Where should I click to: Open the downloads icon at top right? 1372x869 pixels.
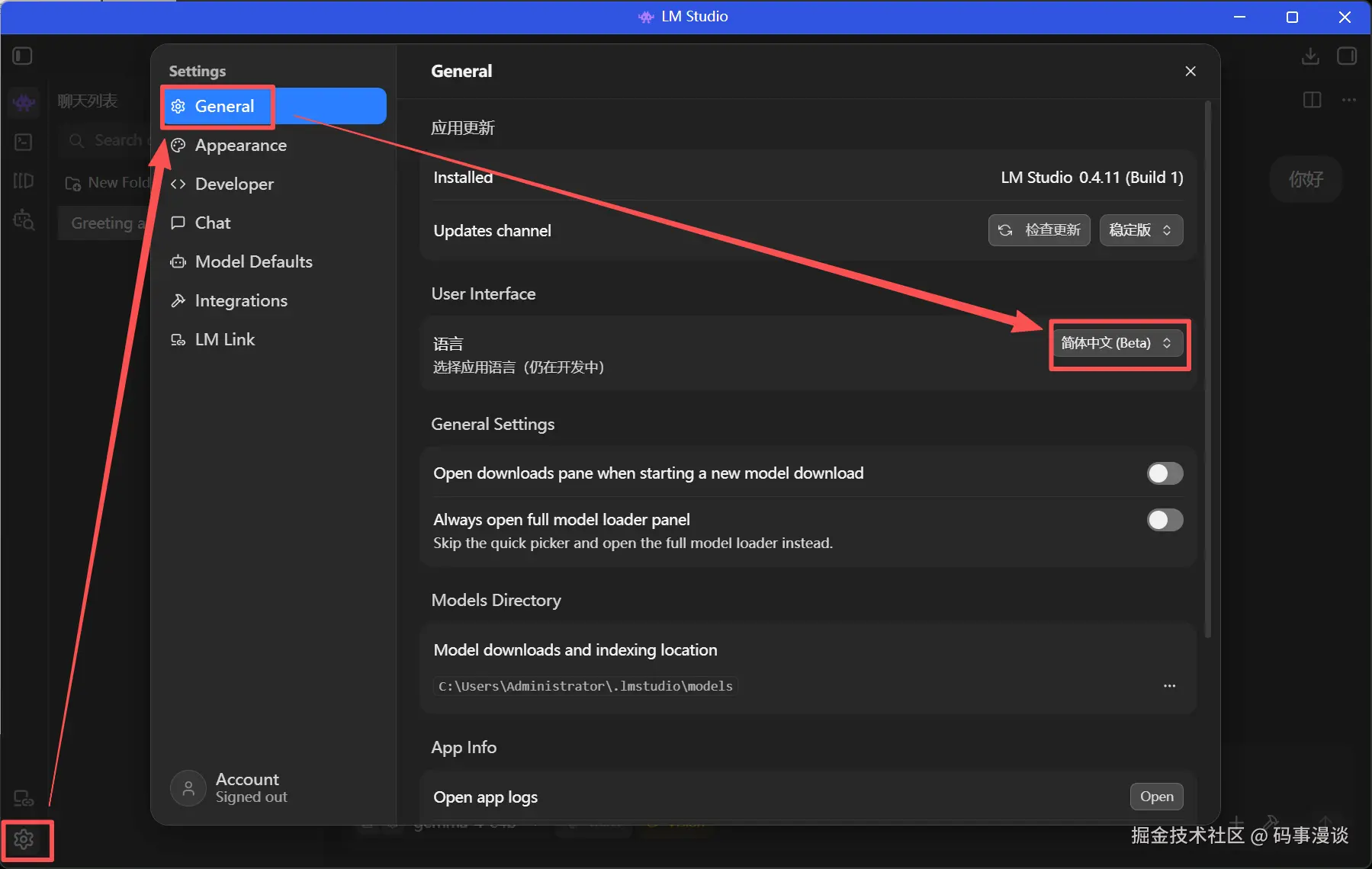click(x=1310, y=56)
